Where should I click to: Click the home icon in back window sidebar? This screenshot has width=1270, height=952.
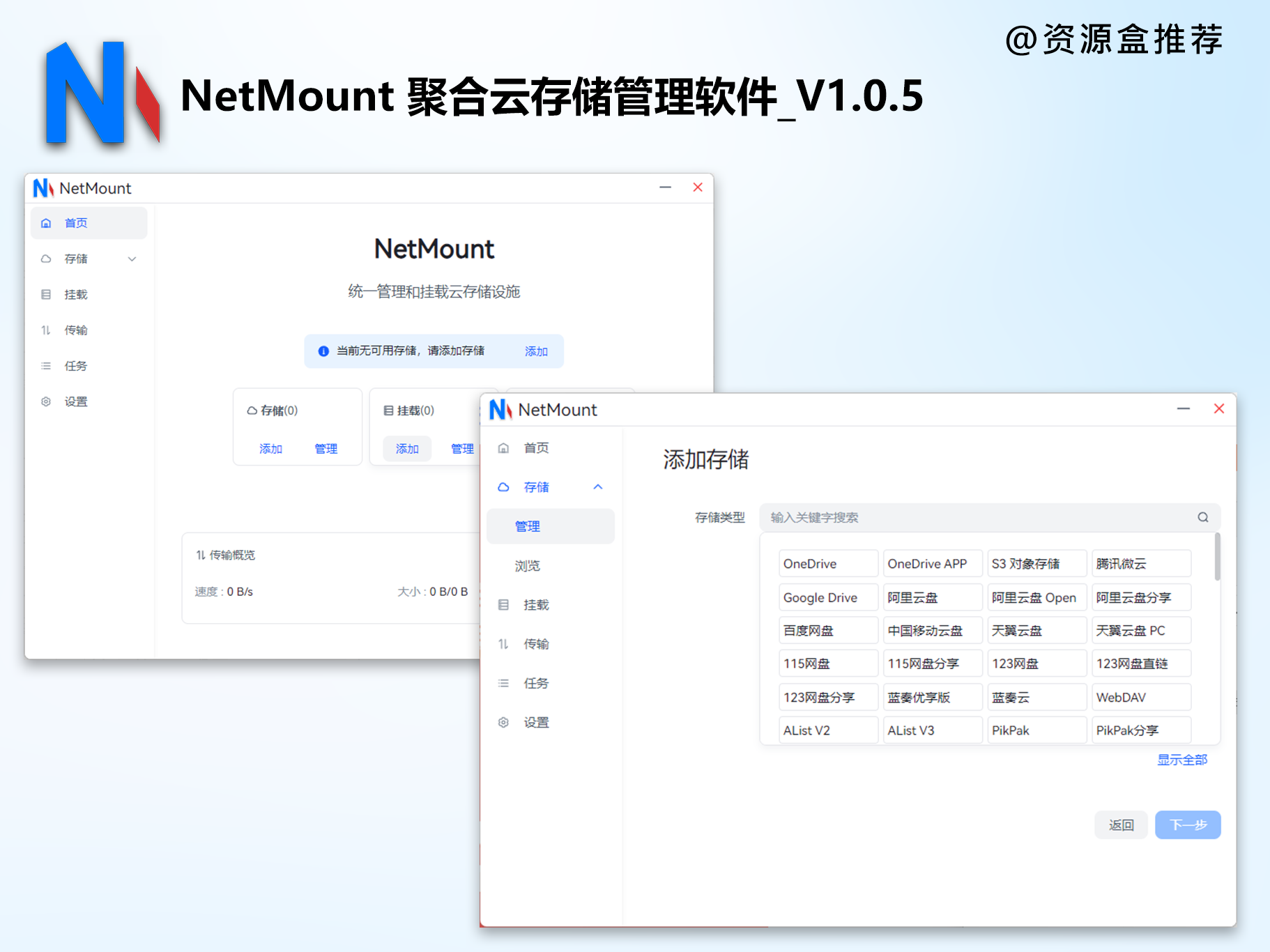point(46,223)
